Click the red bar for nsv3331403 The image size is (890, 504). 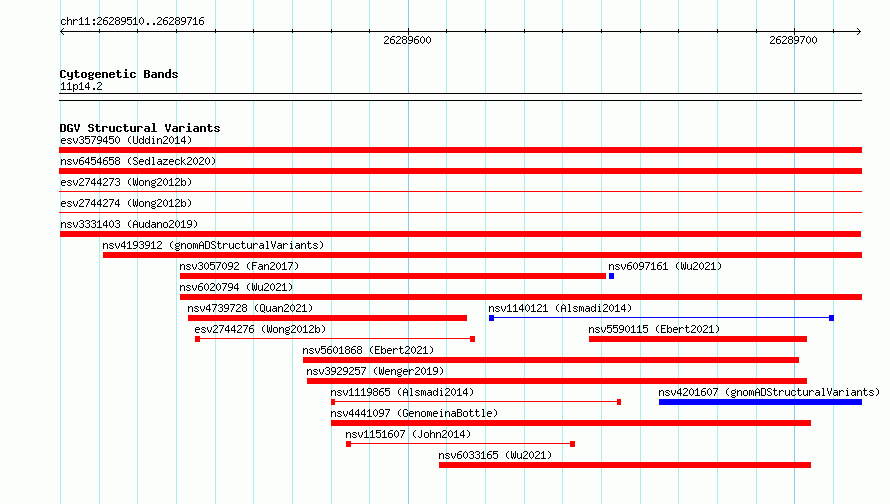[460, 234]
